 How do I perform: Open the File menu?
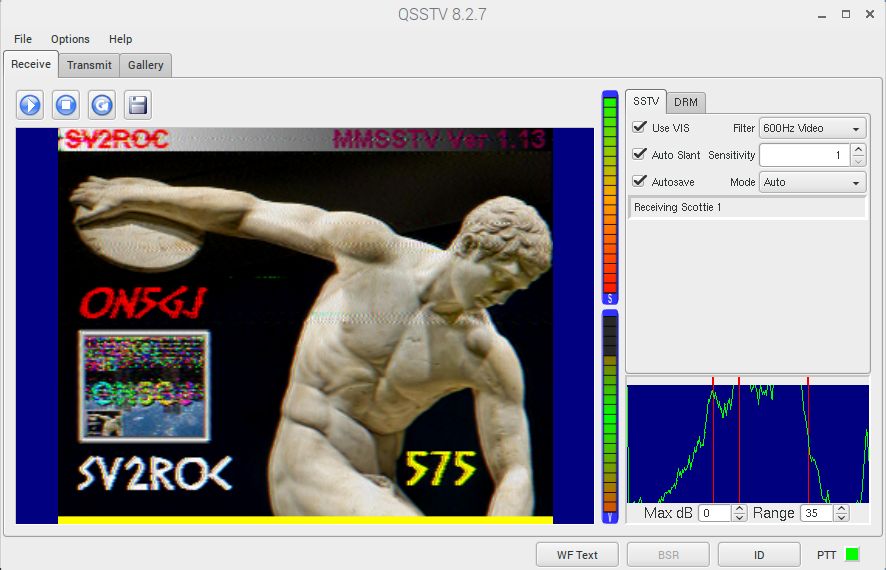click(23, 39)
